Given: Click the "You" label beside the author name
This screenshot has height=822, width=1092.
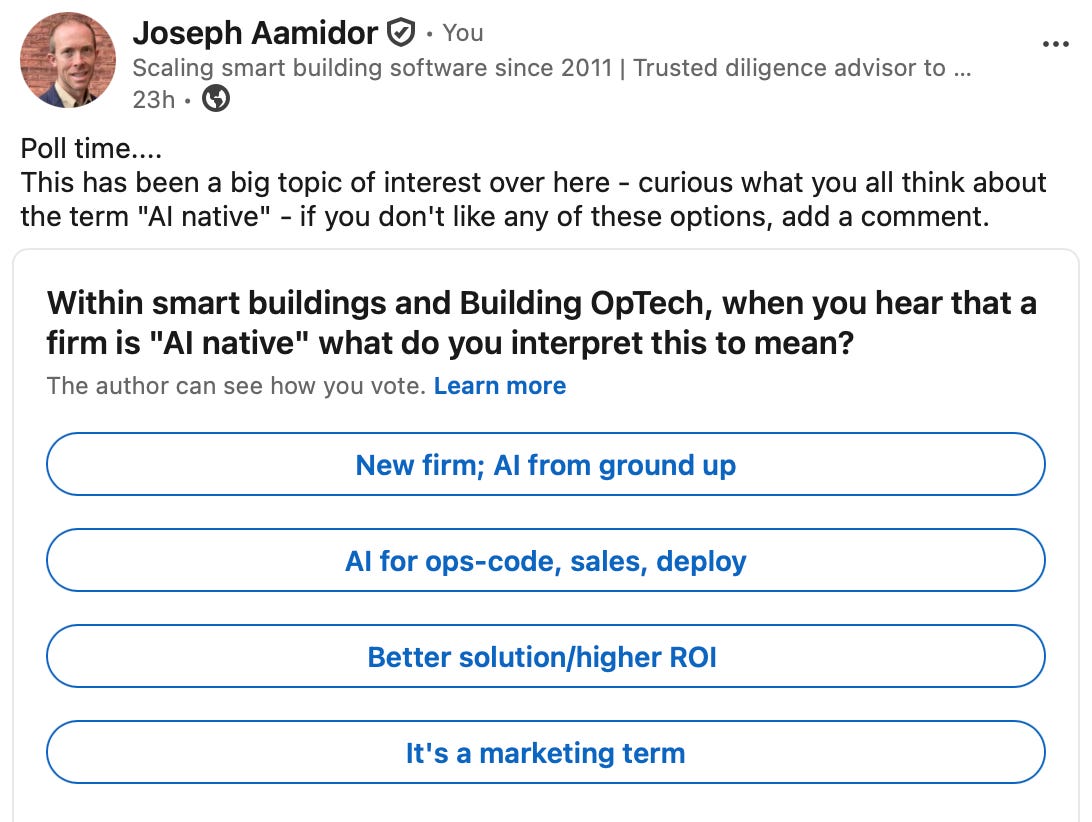Looking at the screenshot, I should point(462,33).
